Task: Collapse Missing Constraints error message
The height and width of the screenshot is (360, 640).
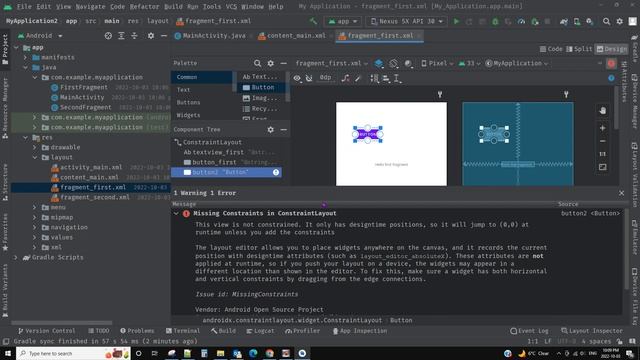Action: (x=176, y=213)
